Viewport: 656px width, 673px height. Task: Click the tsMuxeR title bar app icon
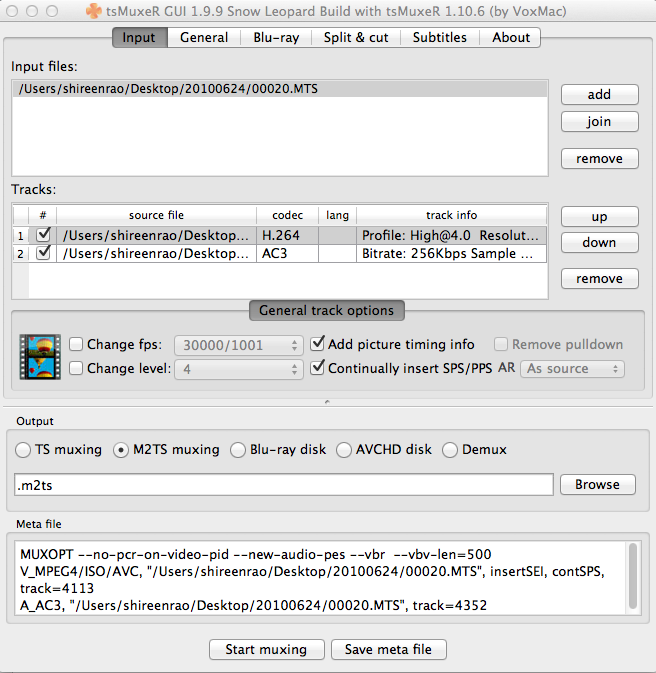click(x=94, y=11)
